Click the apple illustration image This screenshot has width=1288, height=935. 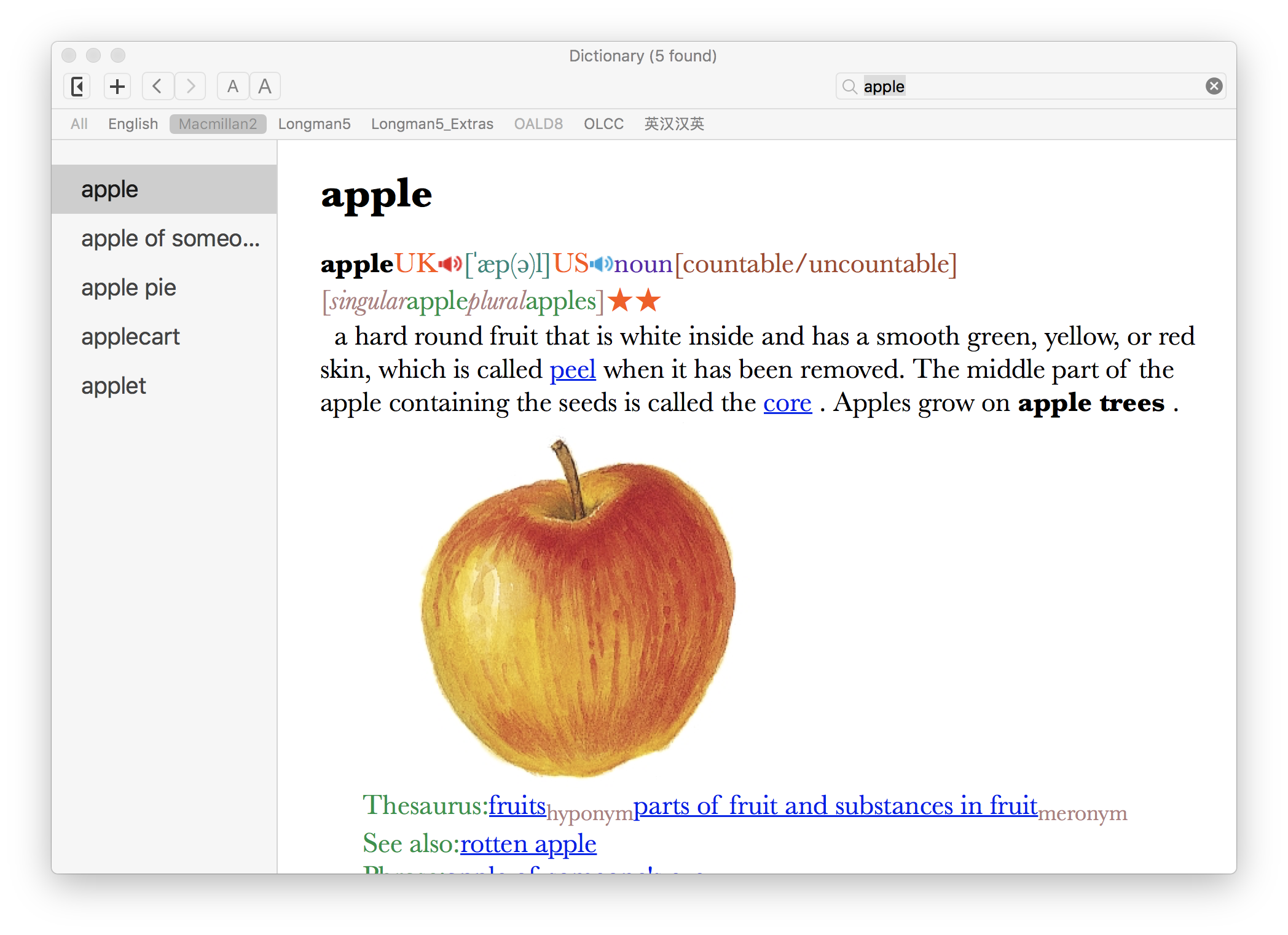(x=578, y=607)
